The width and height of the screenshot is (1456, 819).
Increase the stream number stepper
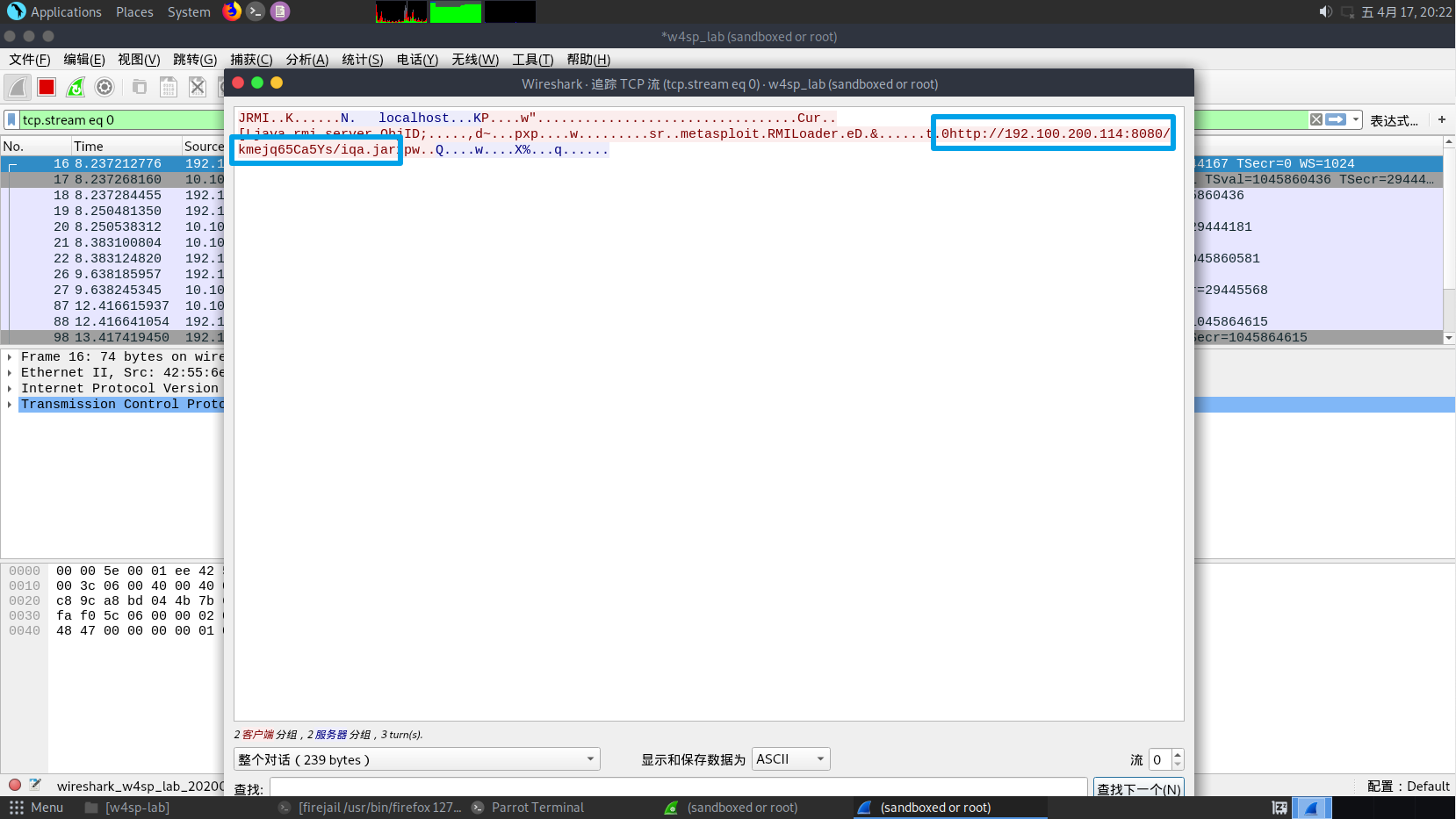1178,754
